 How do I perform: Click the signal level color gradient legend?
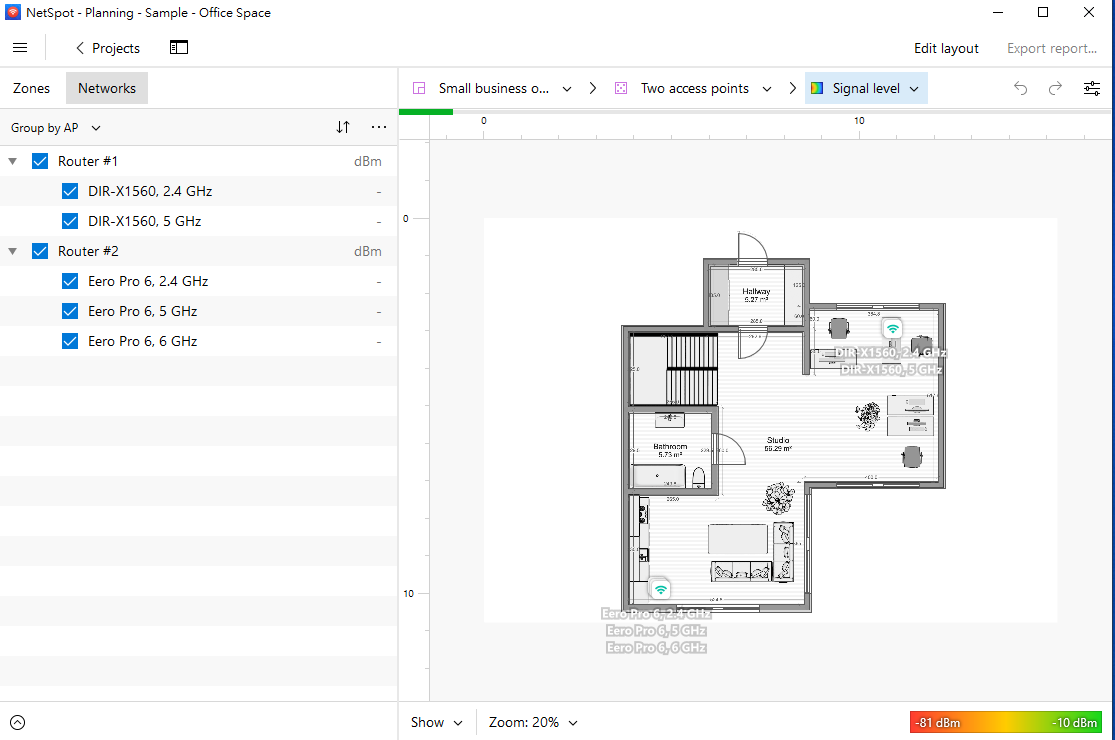click(1005, 722)
